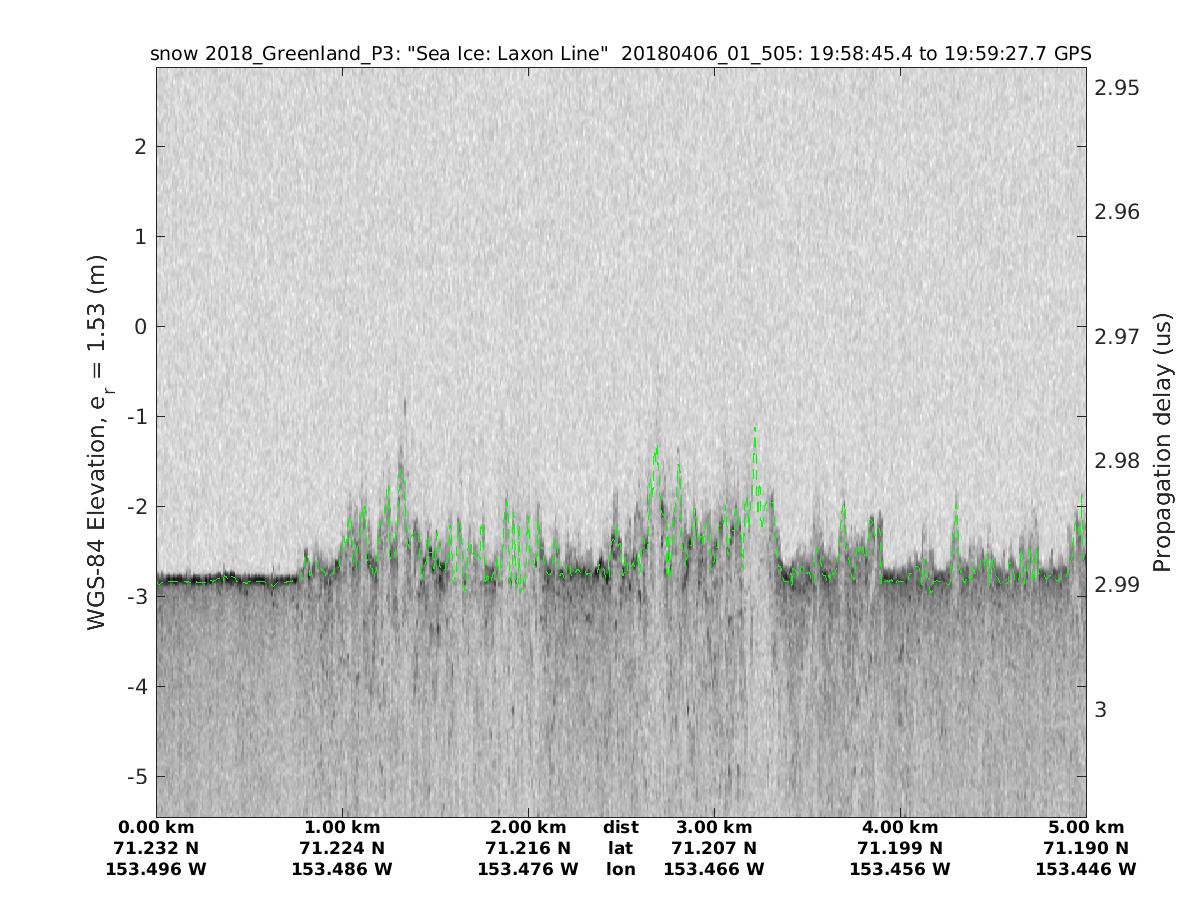
Task: Select the elevation tick label -5
Action: pyautogui.click(x=133, y=777)
